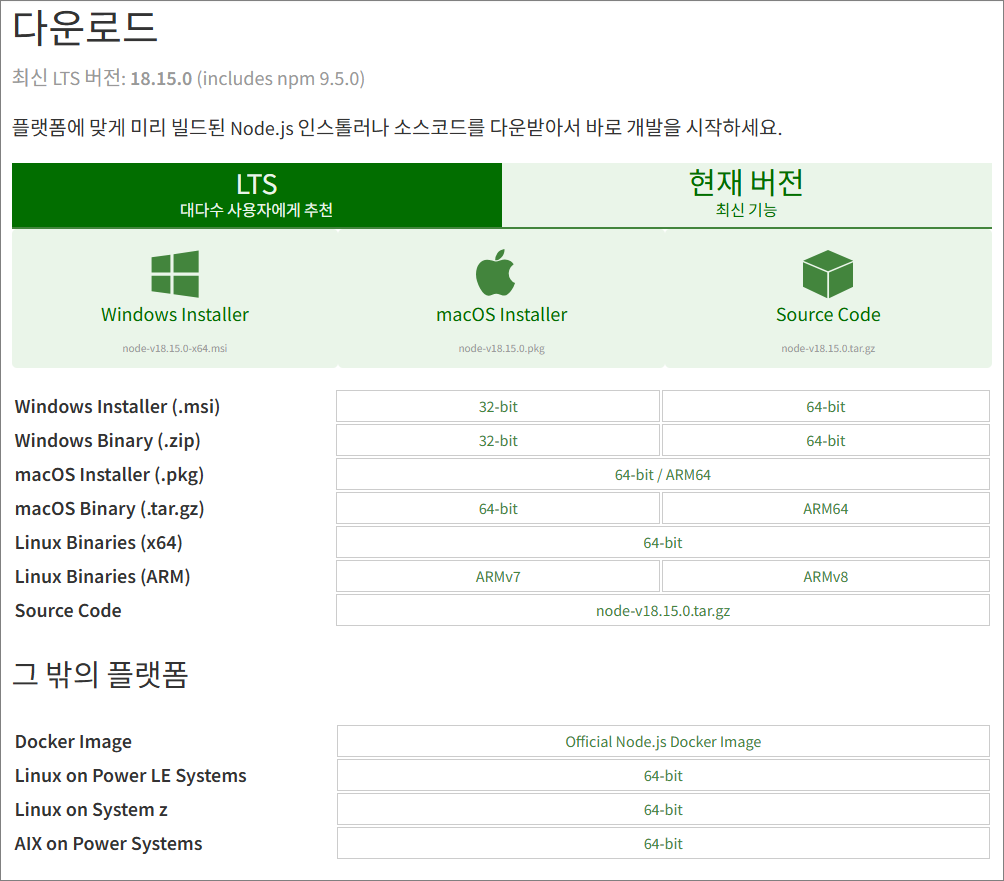Click the node-v18.15.0.tar.gz table link
Image resolution: width=1004 pixels, height=881 pixels.
[x=663, y=610]
